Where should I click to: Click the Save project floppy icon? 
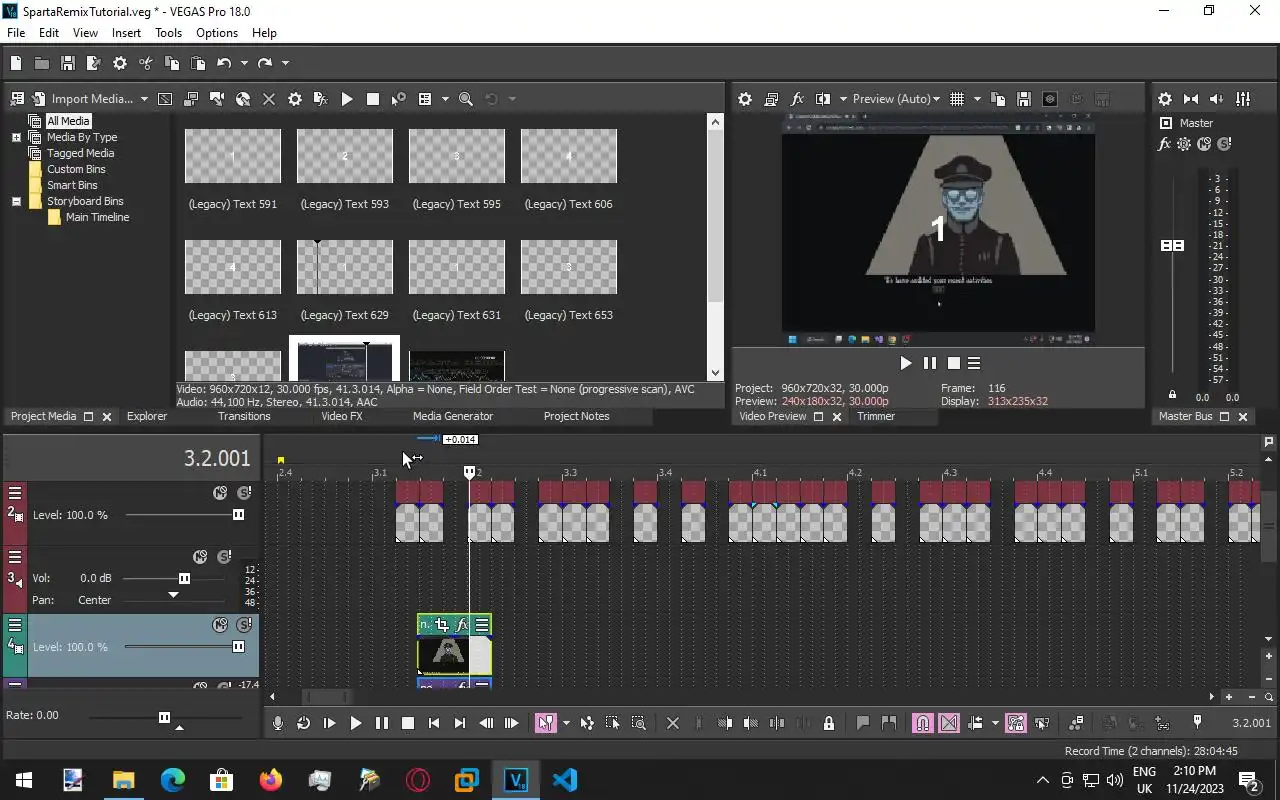pos(68,63)
